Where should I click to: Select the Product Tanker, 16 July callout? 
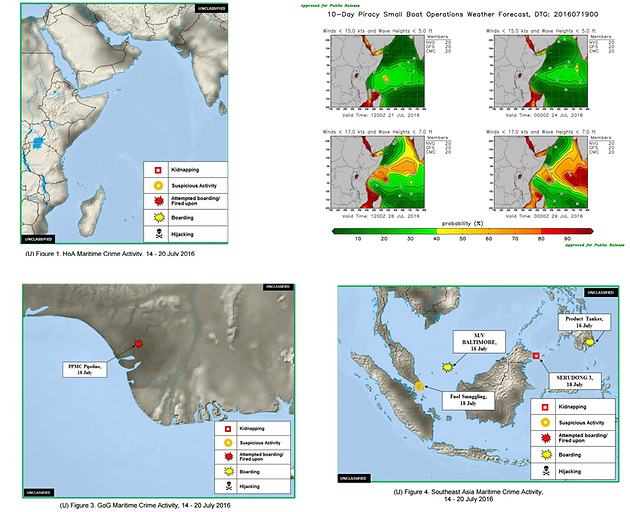[x=584, y=322]
